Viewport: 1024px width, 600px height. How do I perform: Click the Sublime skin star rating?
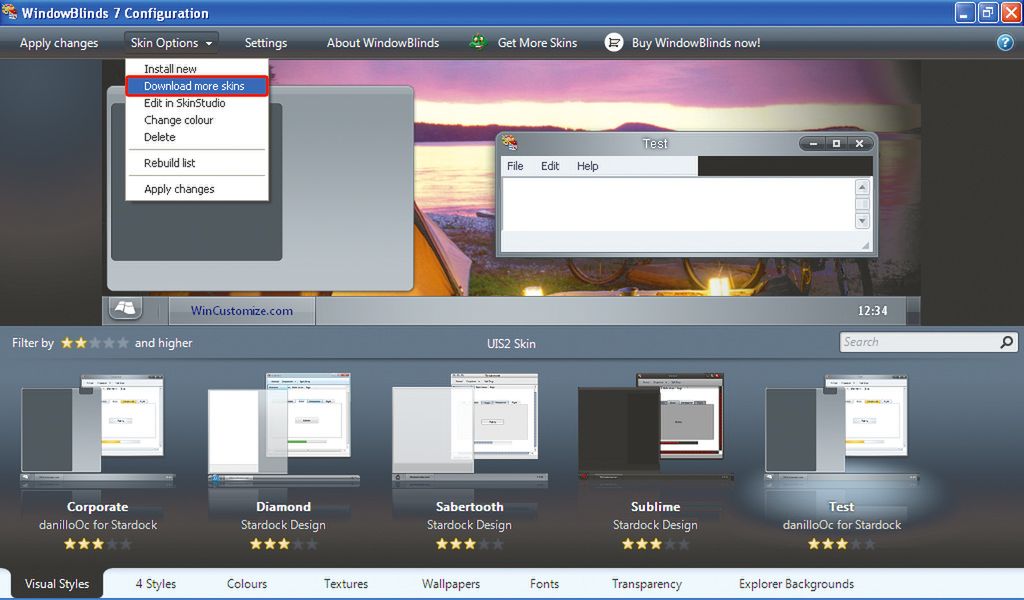(x=655, y=543)
